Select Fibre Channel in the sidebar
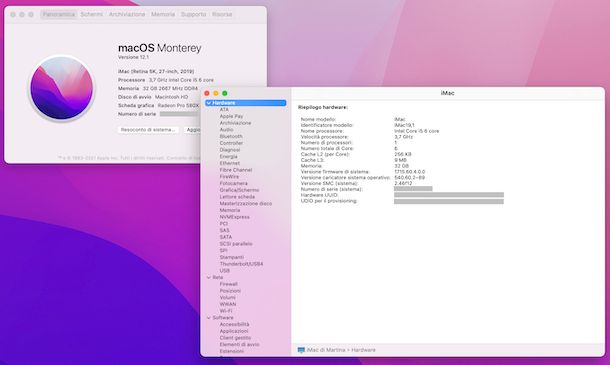Image resolution: width=610 pixels, height=365 pixels. point(236,170)
